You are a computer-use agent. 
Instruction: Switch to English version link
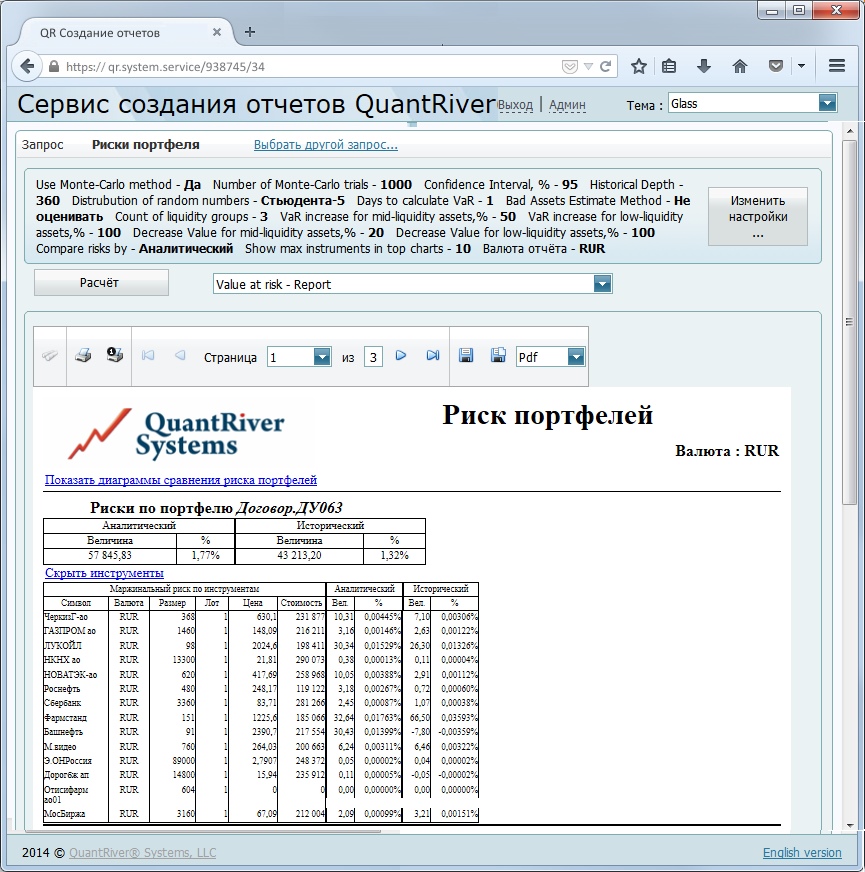[x=802, y=853]
